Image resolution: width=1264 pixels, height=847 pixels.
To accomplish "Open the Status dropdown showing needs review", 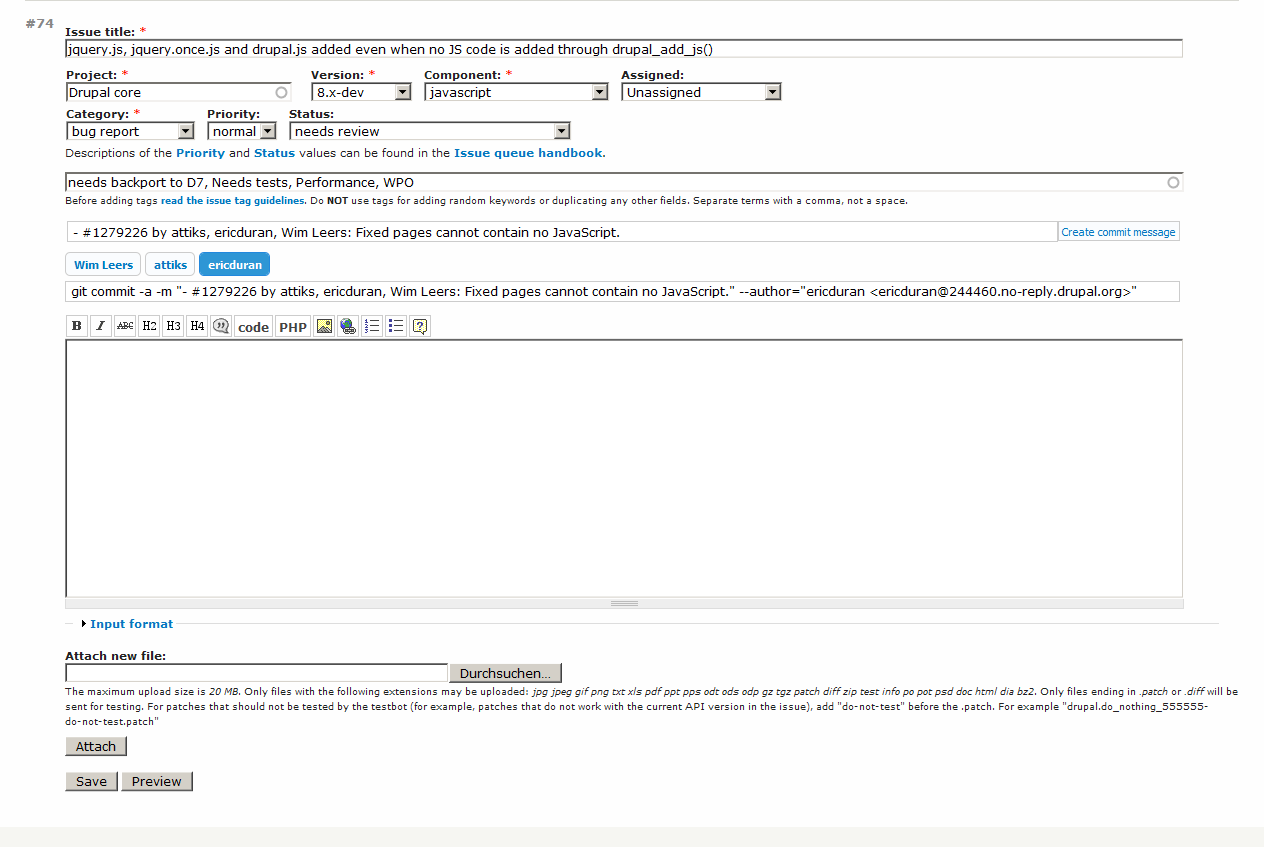I will point(430,131).
